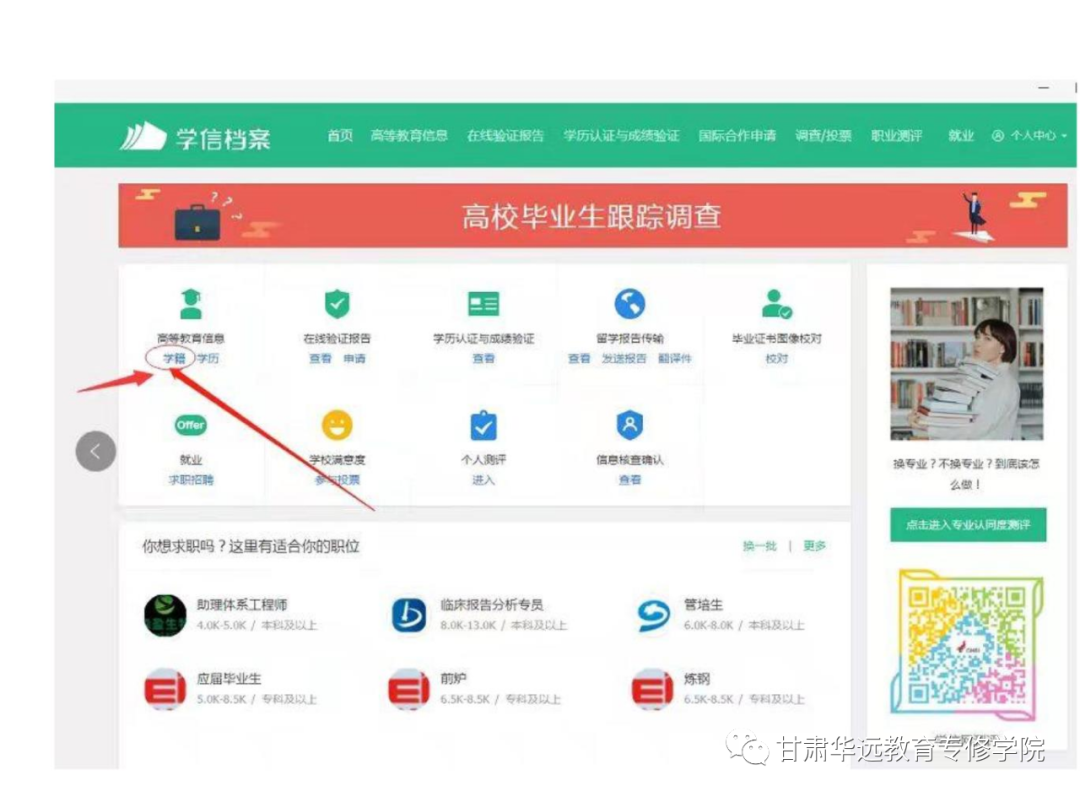Click the 留学报告传输 globe icon
The height and width of the screenshot is (797, 1080).
[629, 304]
